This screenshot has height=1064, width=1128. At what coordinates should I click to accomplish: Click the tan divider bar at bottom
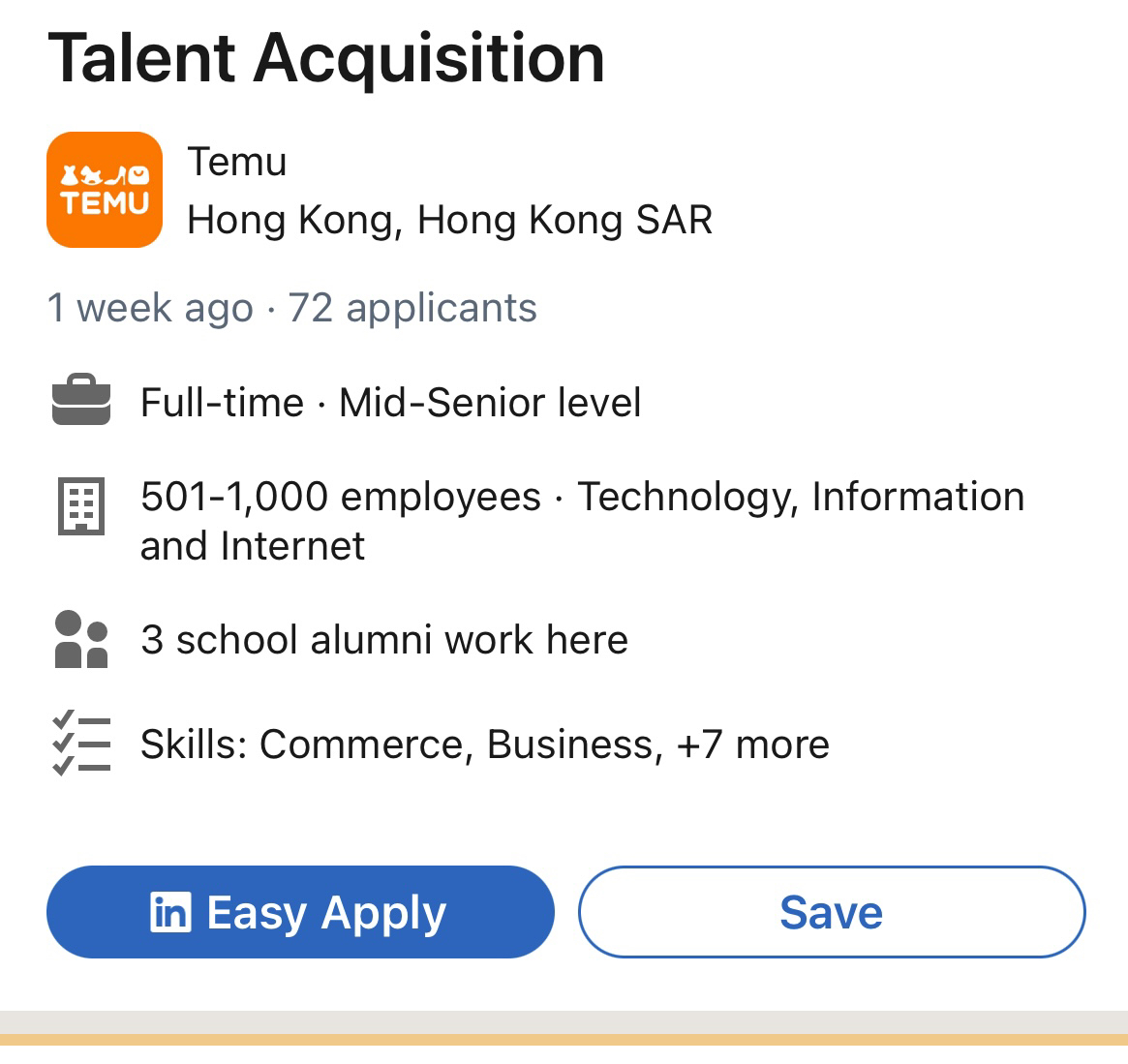pos(564,1040)
